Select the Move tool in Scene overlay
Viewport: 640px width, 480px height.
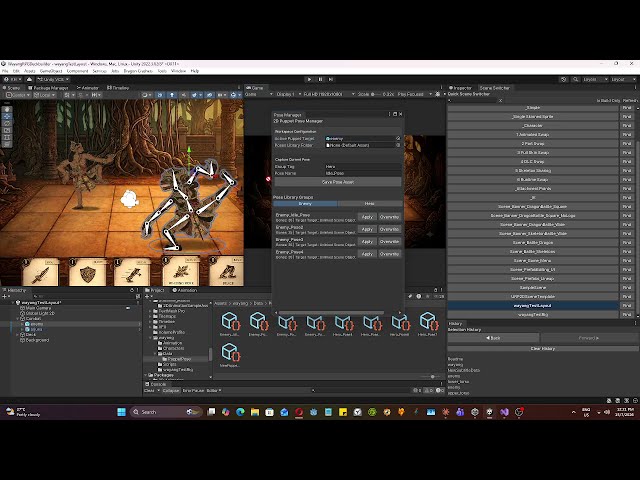(x=7, y=116)
